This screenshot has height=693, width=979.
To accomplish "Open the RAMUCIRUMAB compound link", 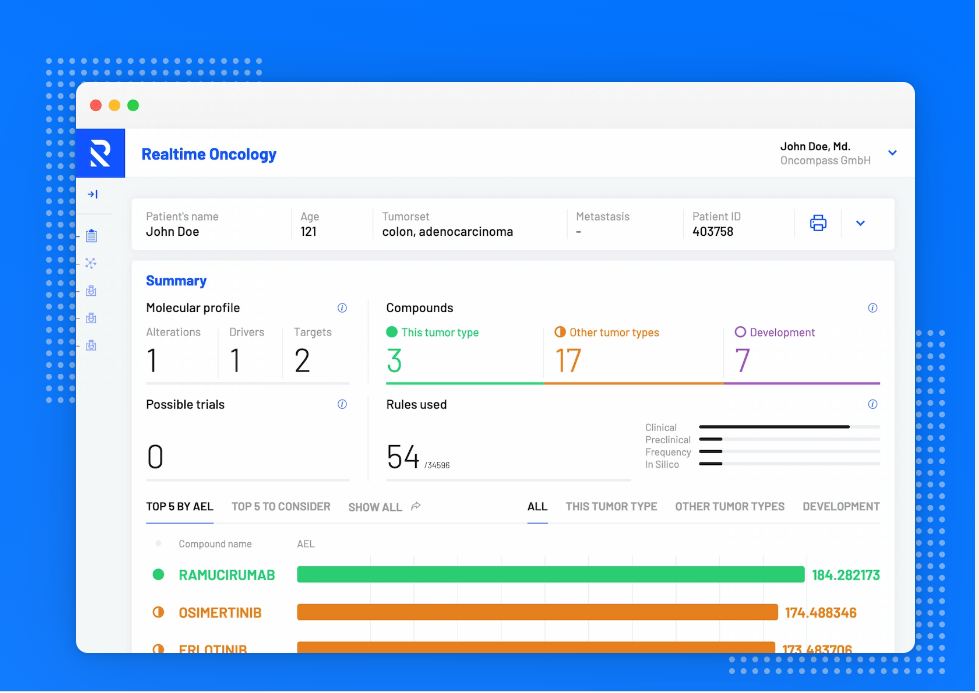I will (x=227, y=575).
